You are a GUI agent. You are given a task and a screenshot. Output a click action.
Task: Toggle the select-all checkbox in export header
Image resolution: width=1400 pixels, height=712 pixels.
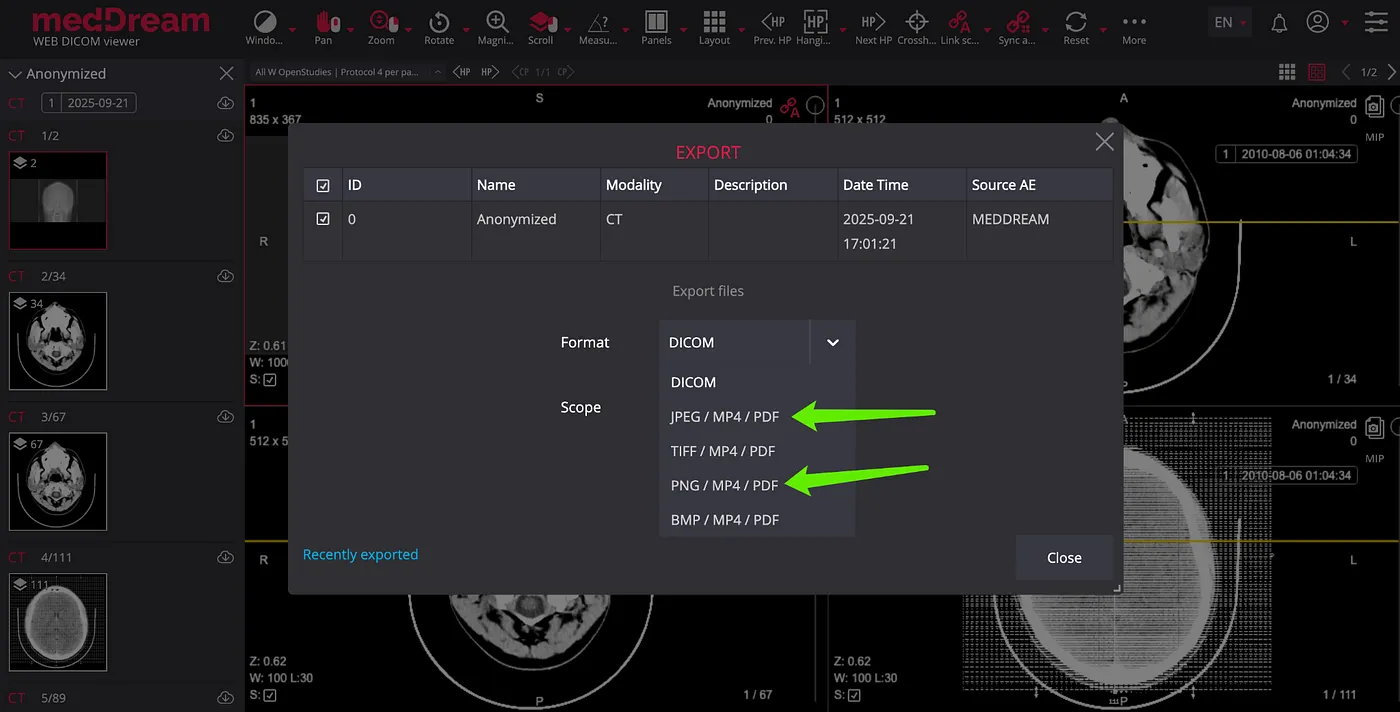(323, 185)
